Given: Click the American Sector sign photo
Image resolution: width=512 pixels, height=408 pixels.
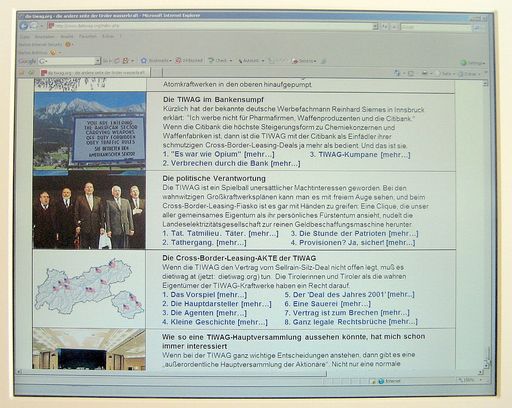Looking at the screenshot, I should pyautogui.click(x=89, y=131).
